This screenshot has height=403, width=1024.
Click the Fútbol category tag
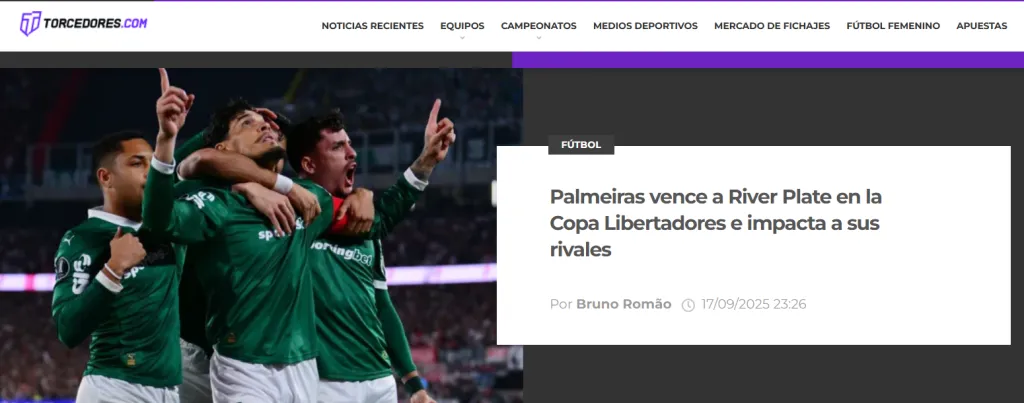581,145
